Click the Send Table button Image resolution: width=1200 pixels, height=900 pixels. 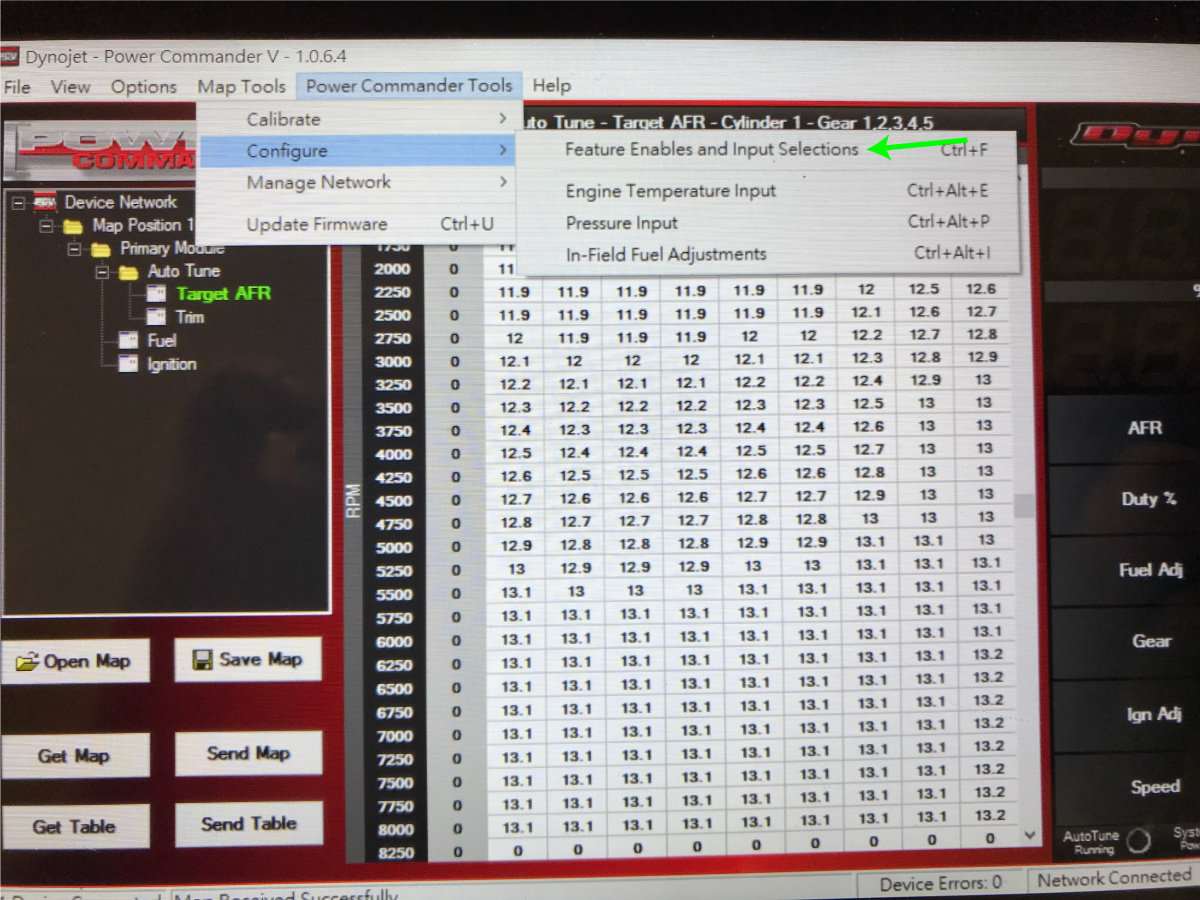249,824
